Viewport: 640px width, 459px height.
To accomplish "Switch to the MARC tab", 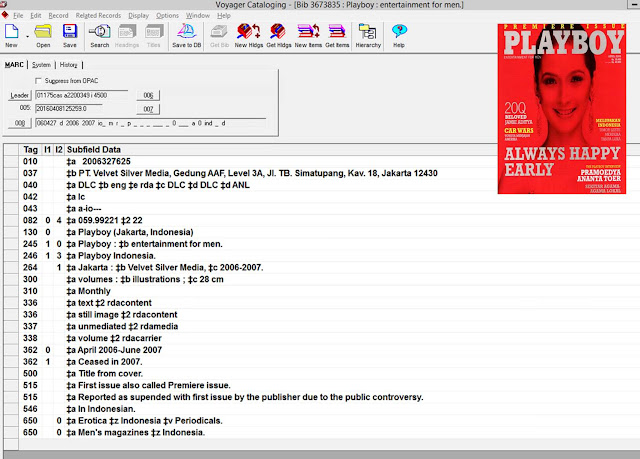I will tap(14, 65).
